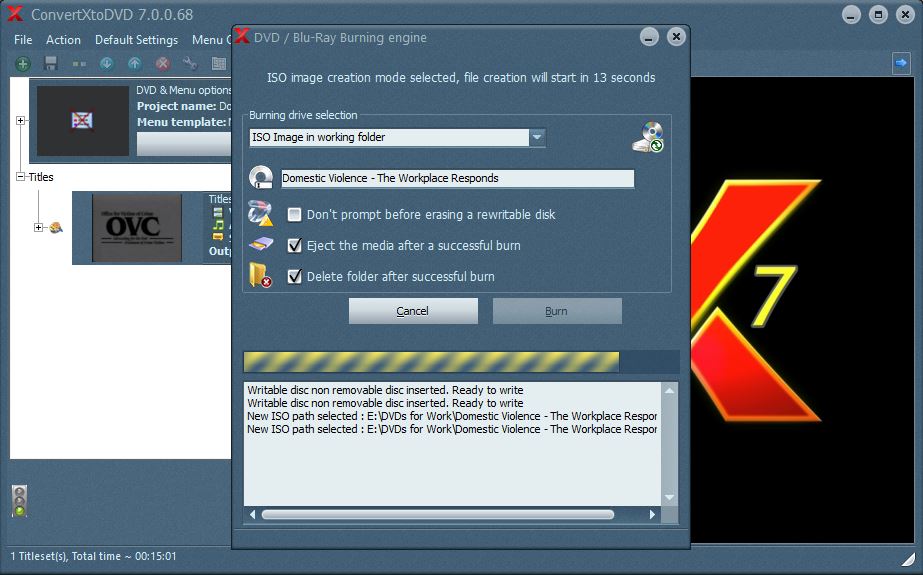Click the disc volume name input field
The image size is (923, 575).
click(x=457, y=178)
